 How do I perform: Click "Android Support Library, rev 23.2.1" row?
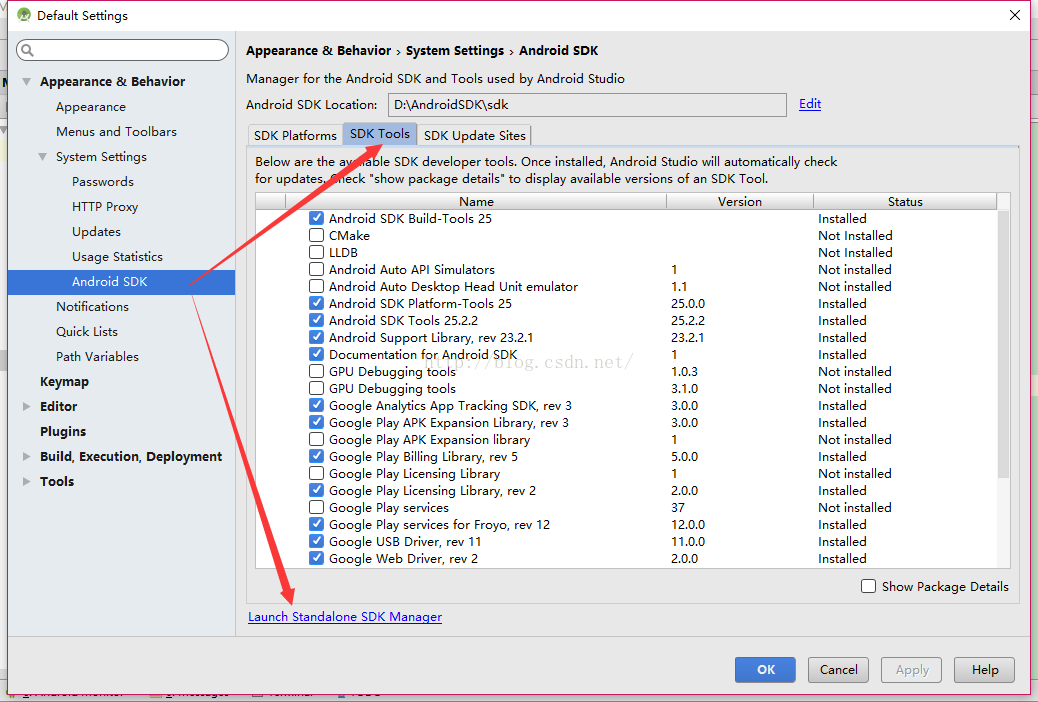pos(626,337)
